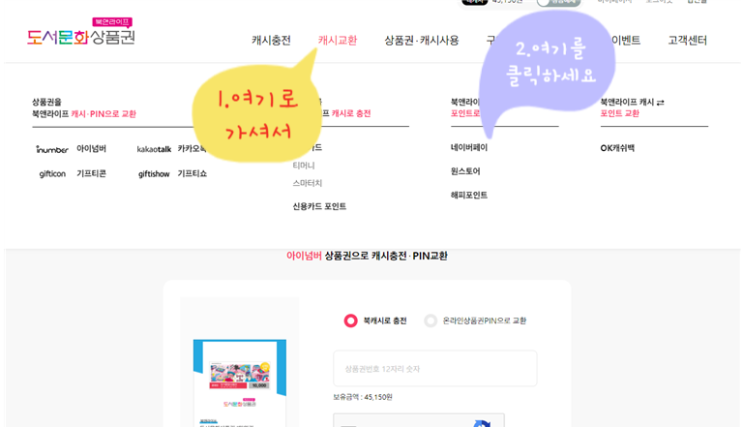
Task: Click the 북앤라이프 pink badge above logo
Action: (x=112, y=22)
